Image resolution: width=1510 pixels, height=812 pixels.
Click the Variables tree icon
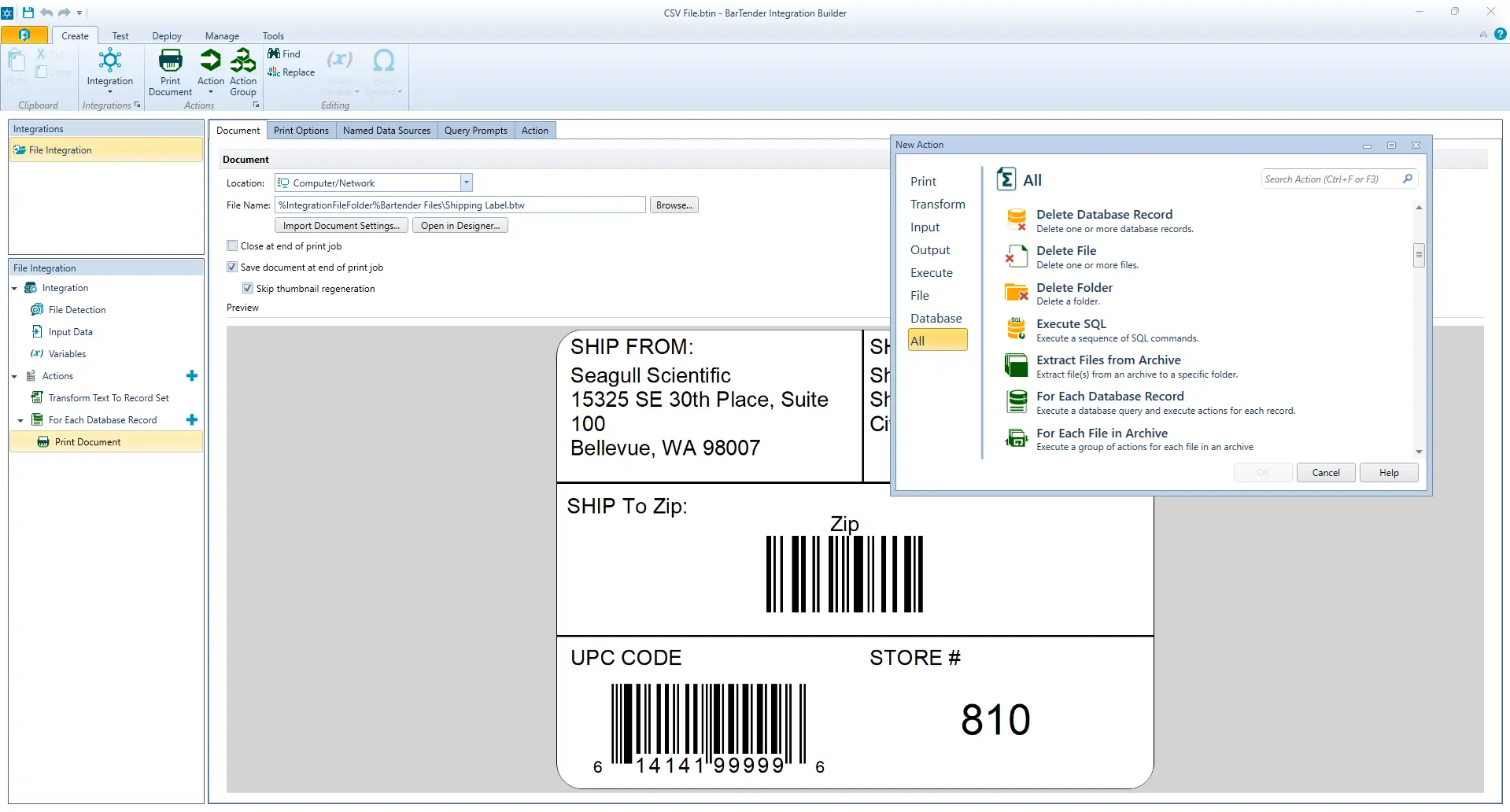point(37,354)
